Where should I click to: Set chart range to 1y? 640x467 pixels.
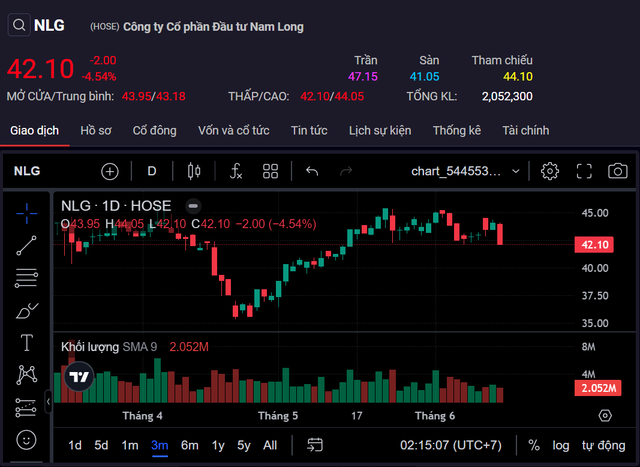[218, 445]
